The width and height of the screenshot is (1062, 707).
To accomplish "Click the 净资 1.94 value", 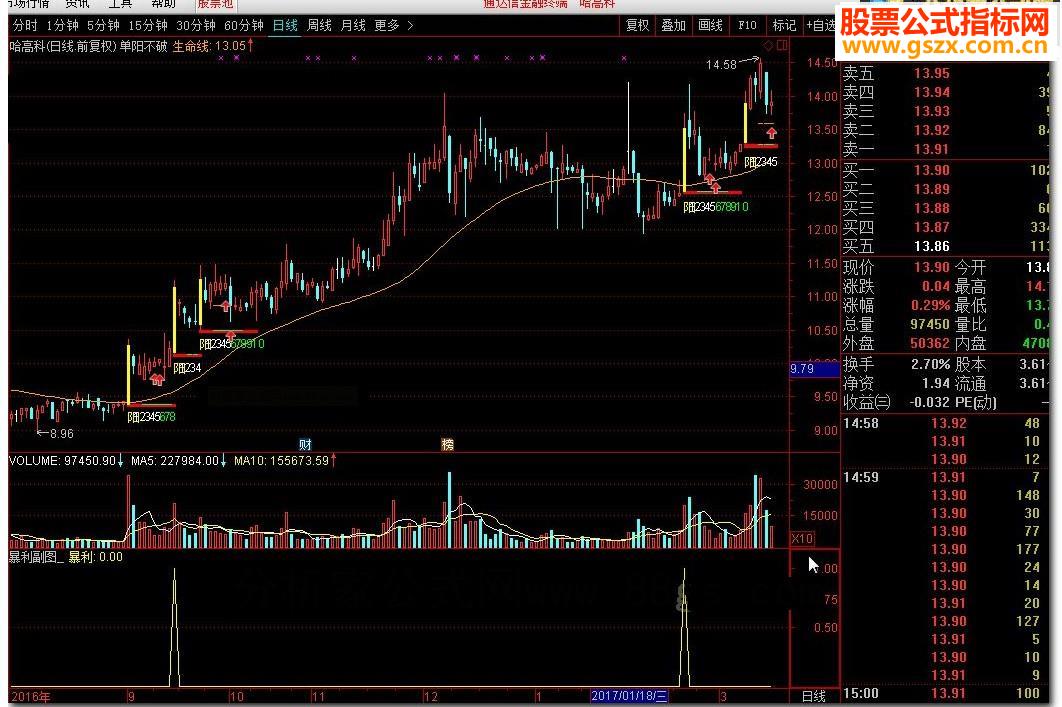I will (936, 383).
